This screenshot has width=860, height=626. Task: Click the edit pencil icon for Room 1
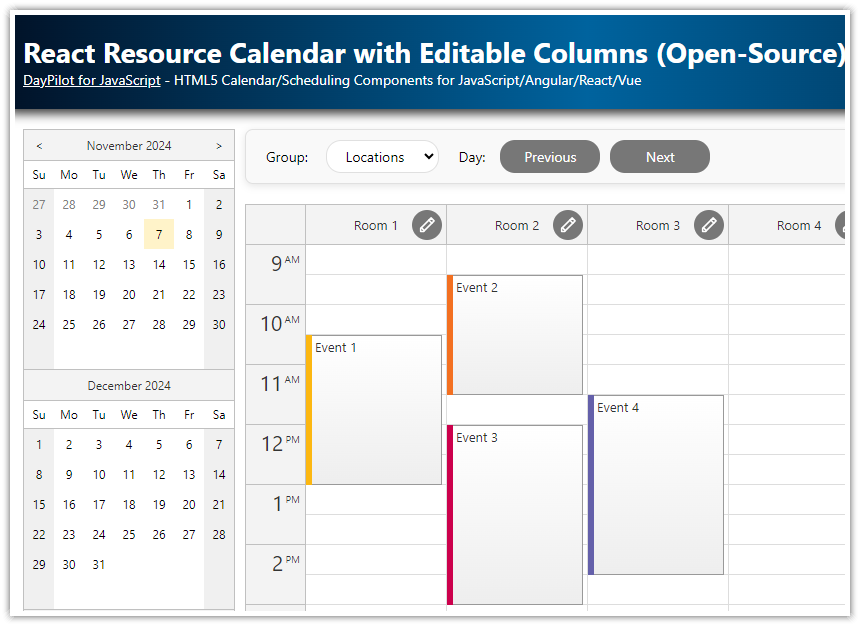click(x=427, y=225)
